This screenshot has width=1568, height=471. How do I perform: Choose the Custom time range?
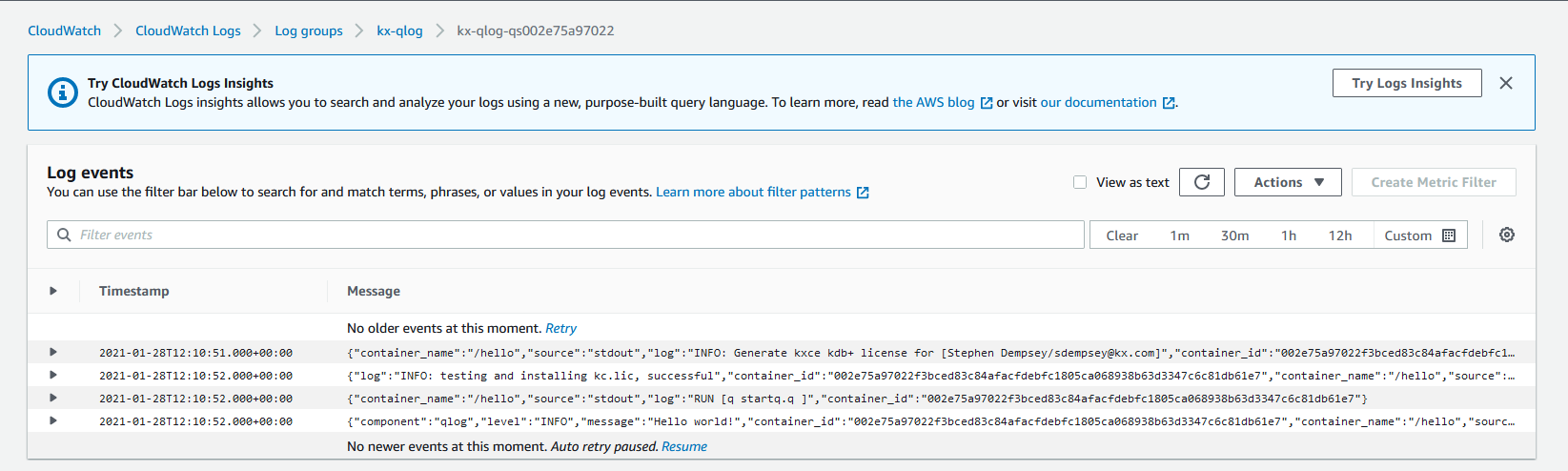click(1420, 235)
